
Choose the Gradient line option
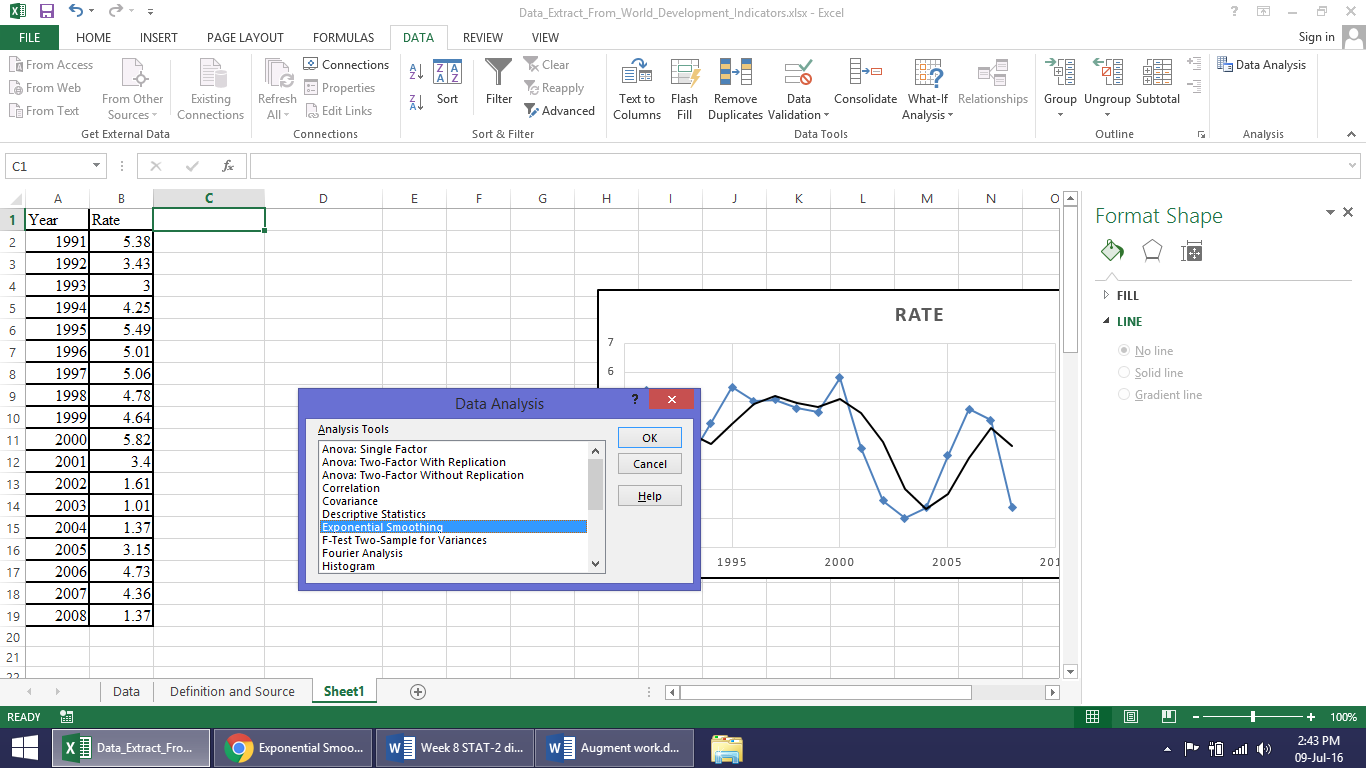click(x=1125, y=395)
